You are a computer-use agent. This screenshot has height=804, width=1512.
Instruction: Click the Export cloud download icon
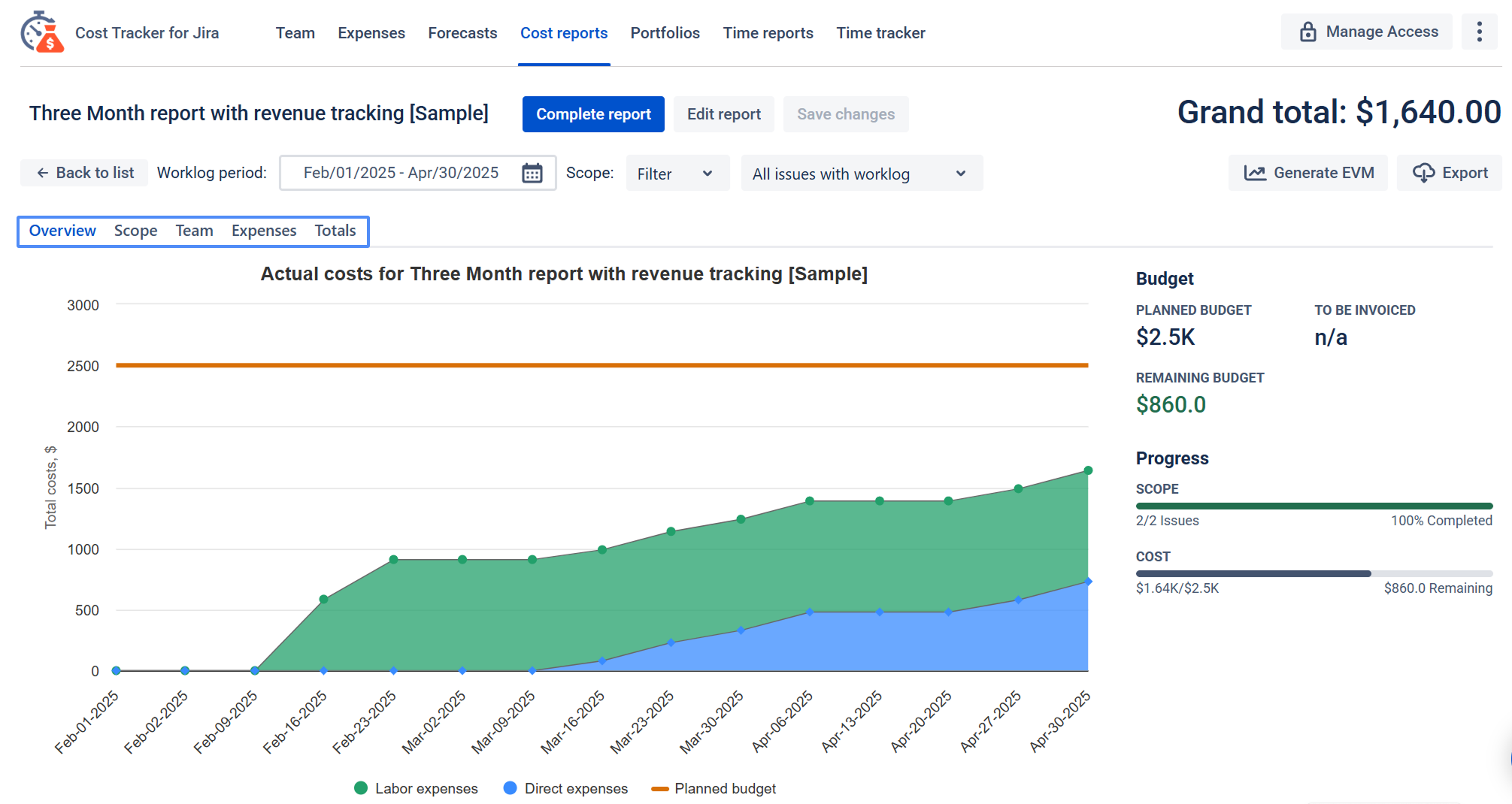point(1423,173)
